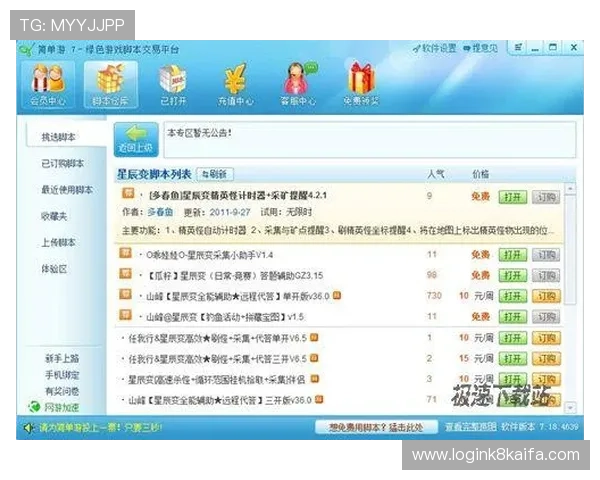Open 新手上路 link

[x=62, y=359]
